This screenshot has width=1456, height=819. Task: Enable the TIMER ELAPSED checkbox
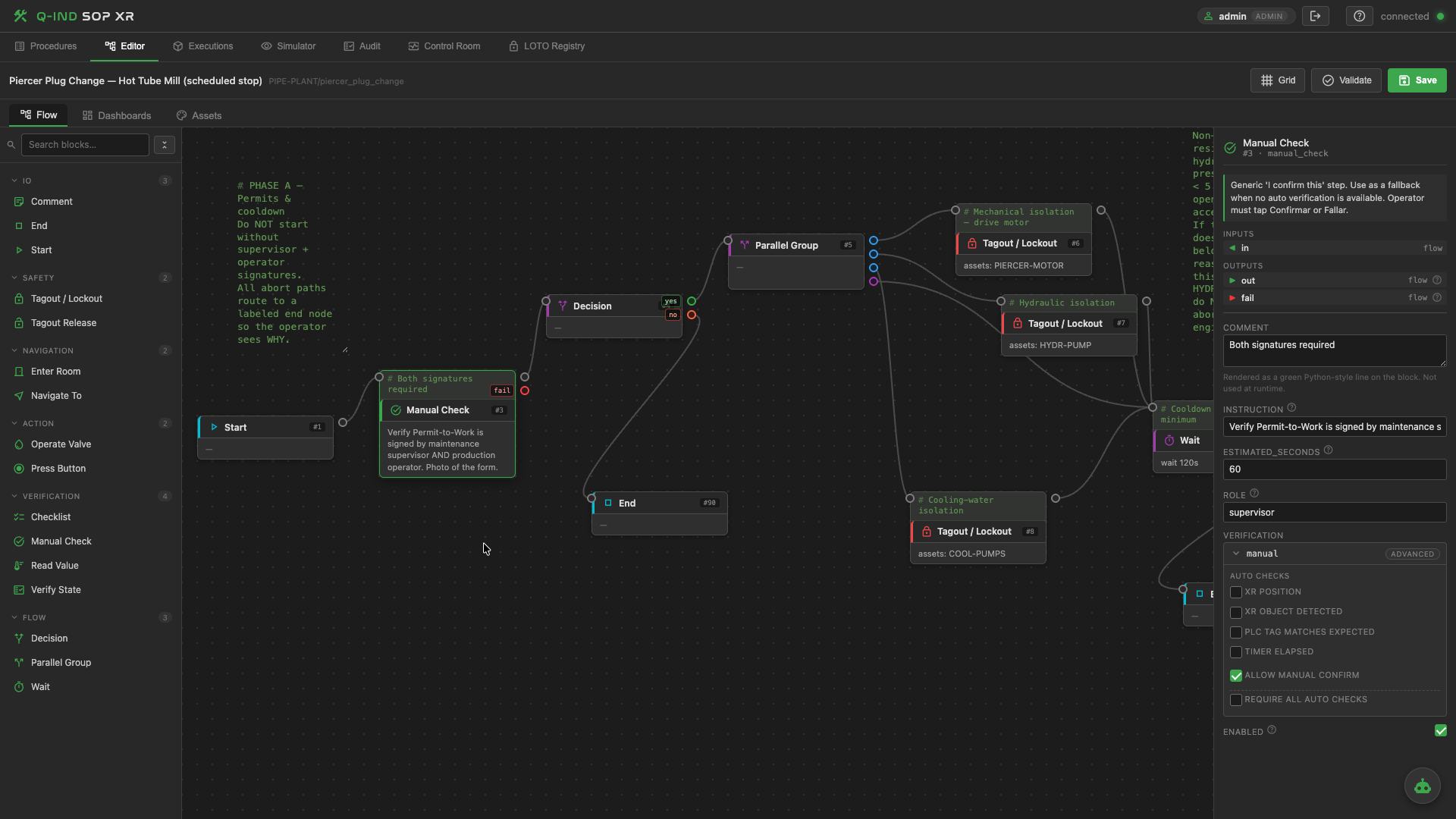(x=1236, y=652)
